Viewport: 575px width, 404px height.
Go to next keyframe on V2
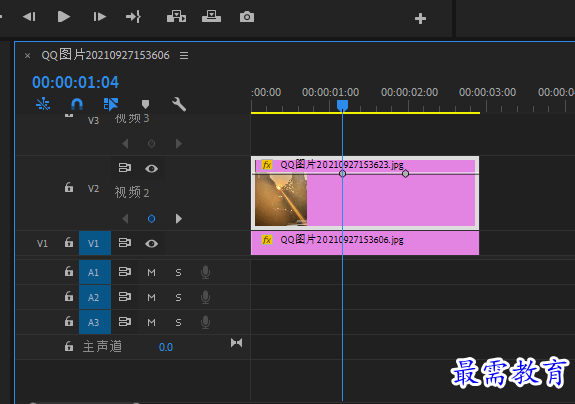pyautogui.click(x=179, y=219)
